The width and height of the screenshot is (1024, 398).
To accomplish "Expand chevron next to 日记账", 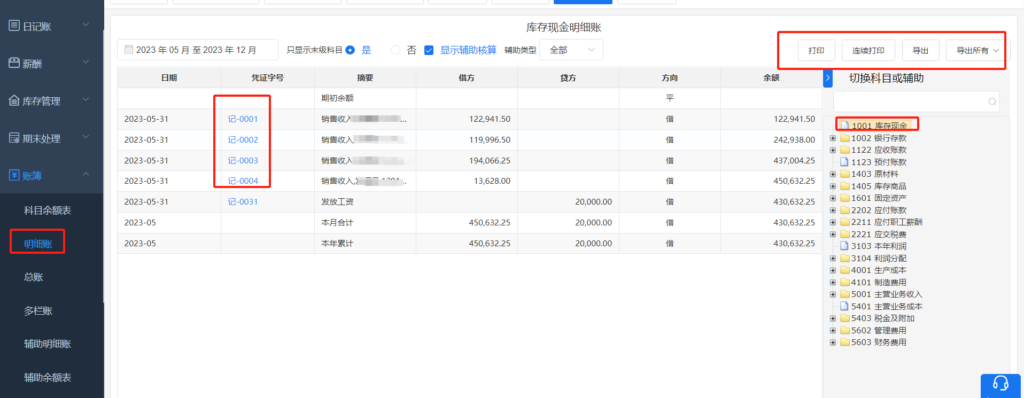I will click(x=86, y=26).
